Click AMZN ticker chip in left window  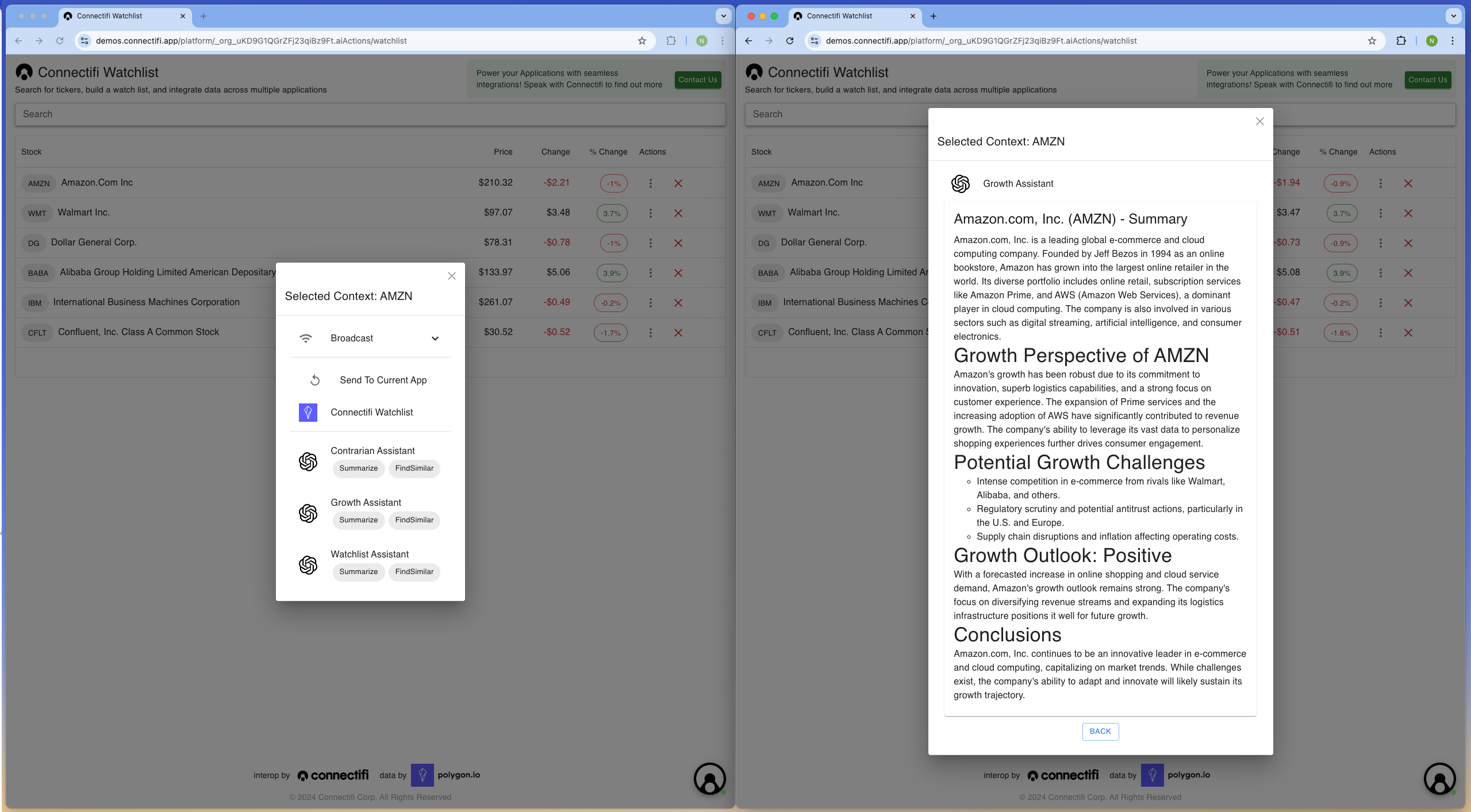click(39, 183)
